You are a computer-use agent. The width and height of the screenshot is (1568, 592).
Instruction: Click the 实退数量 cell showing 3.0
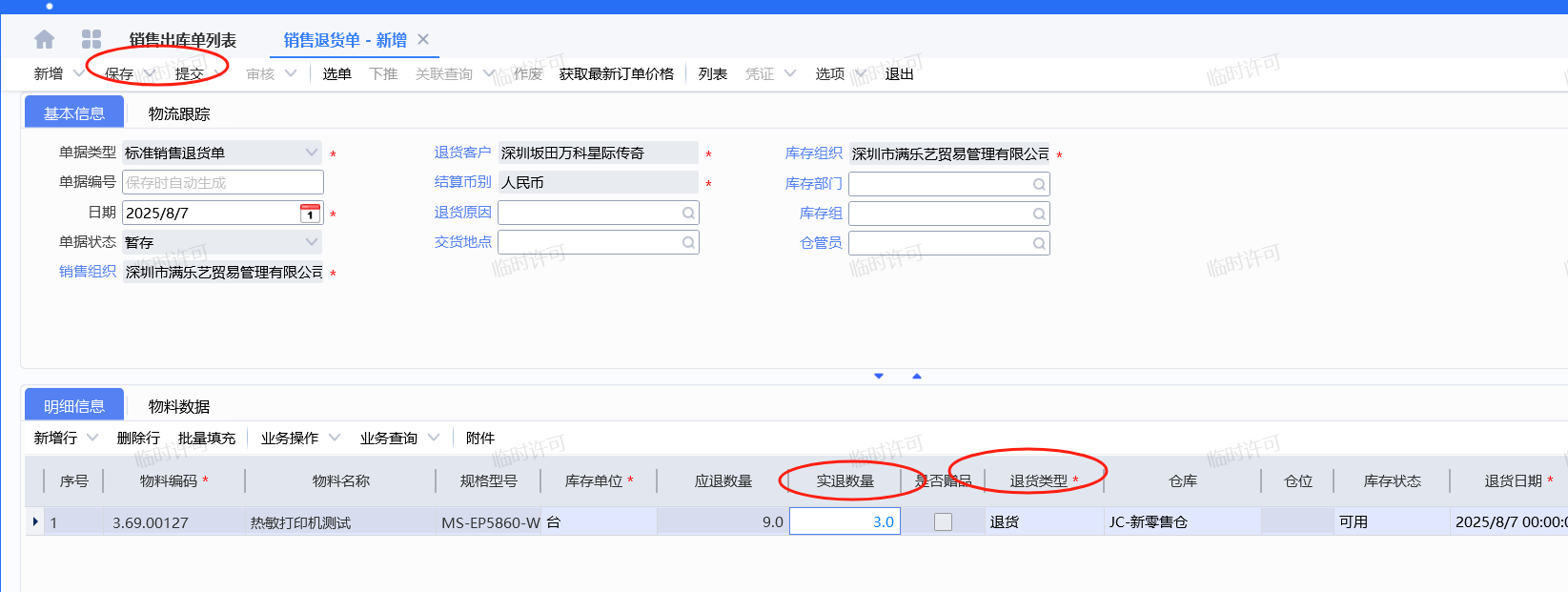pyautogui.click(x=845, y=522)
